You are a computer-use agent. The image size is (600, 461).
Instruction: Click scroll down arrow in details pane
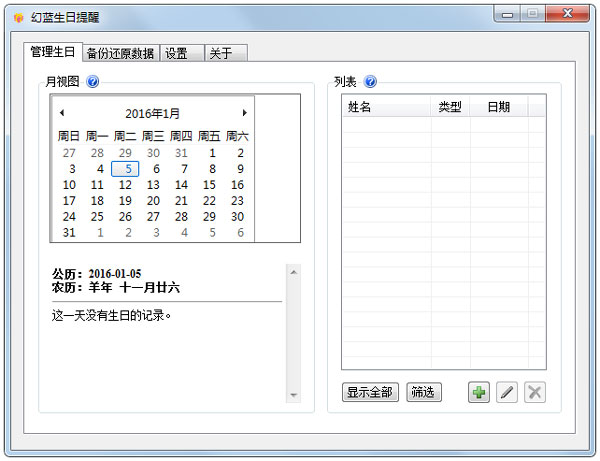pos(293,395)
